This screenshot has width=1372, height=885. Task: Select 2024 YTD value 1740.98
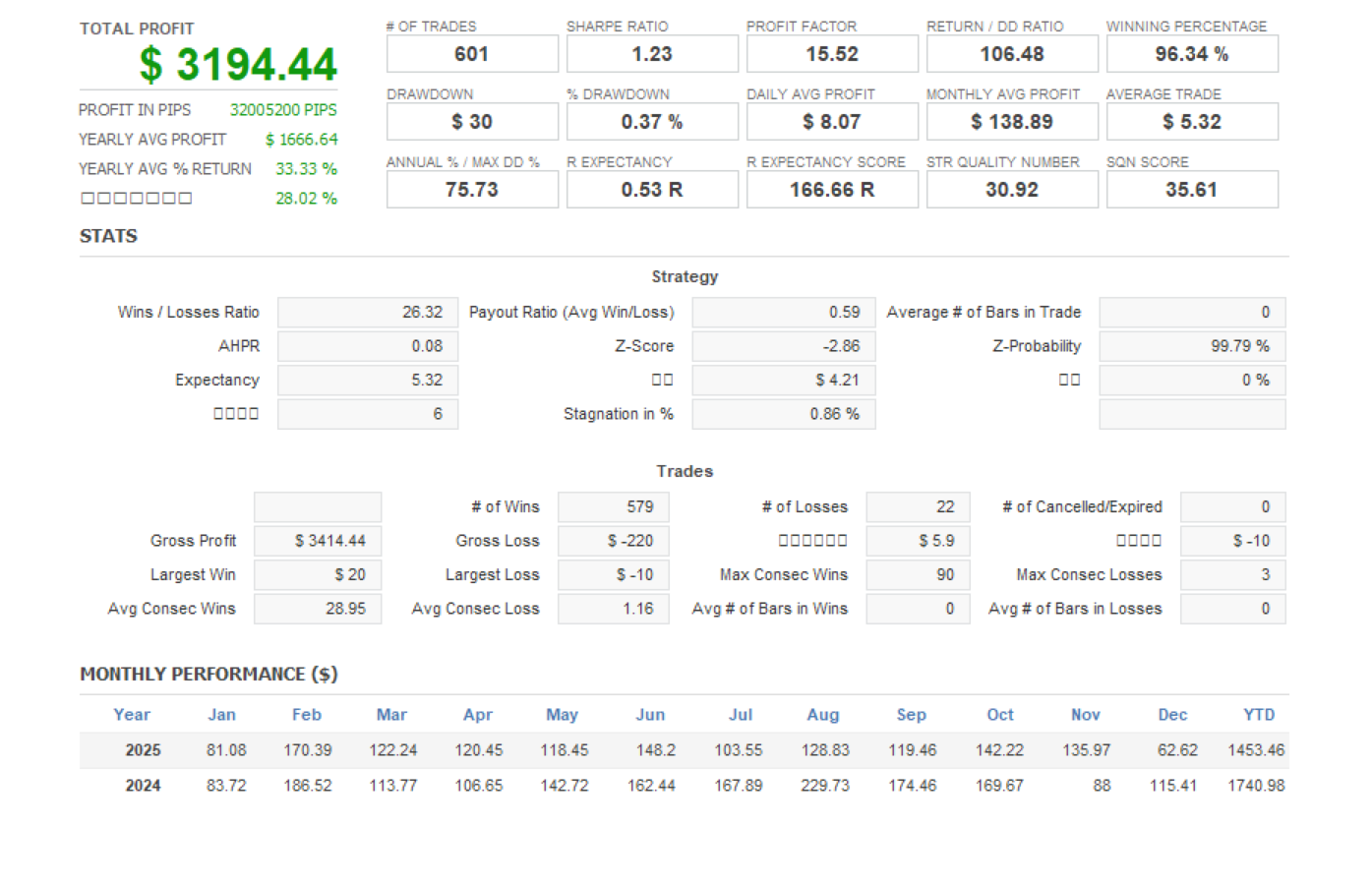(1256, 786)
